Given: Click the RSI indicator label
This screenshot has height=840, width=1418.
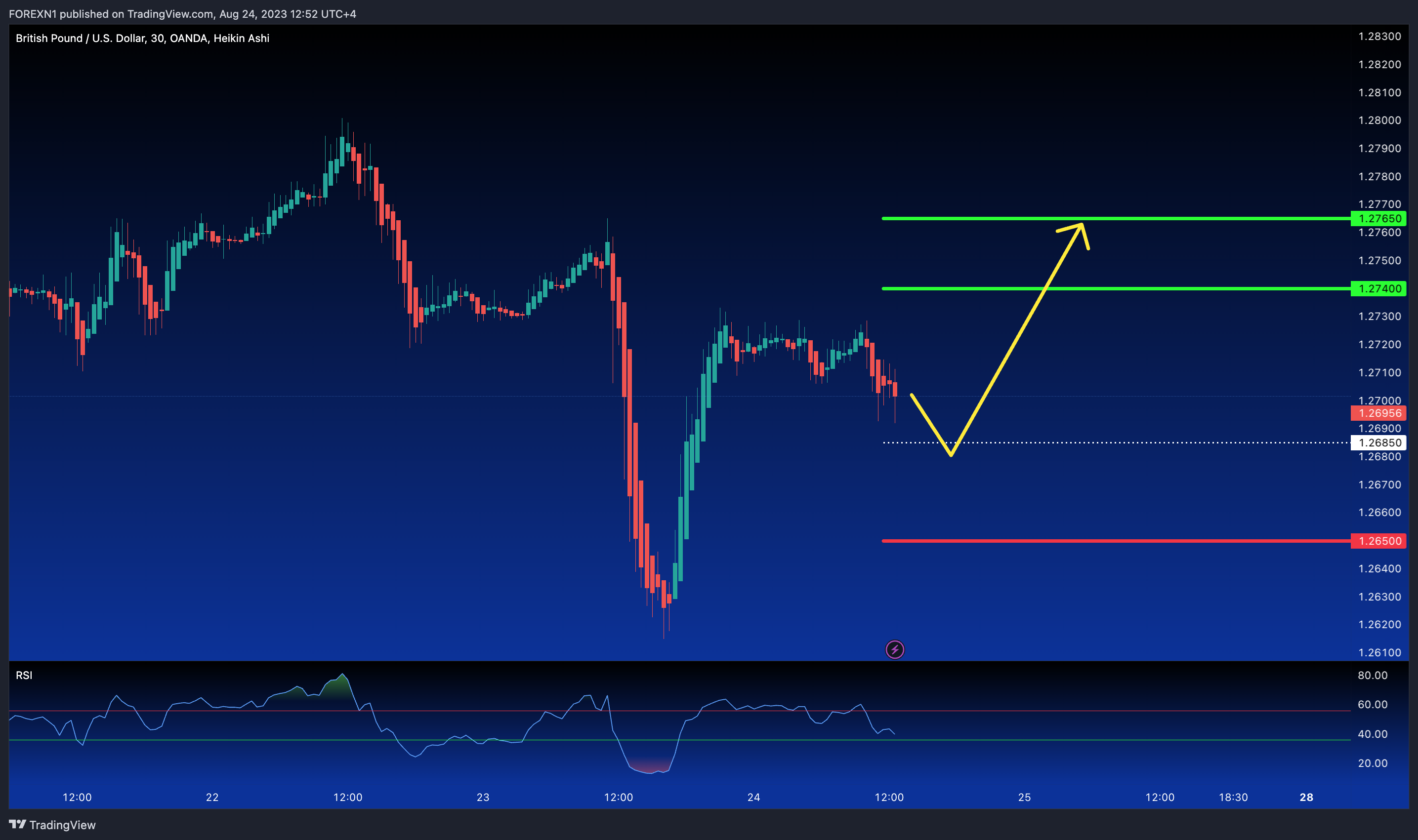Looking at the screenshot, I should 24,675.
